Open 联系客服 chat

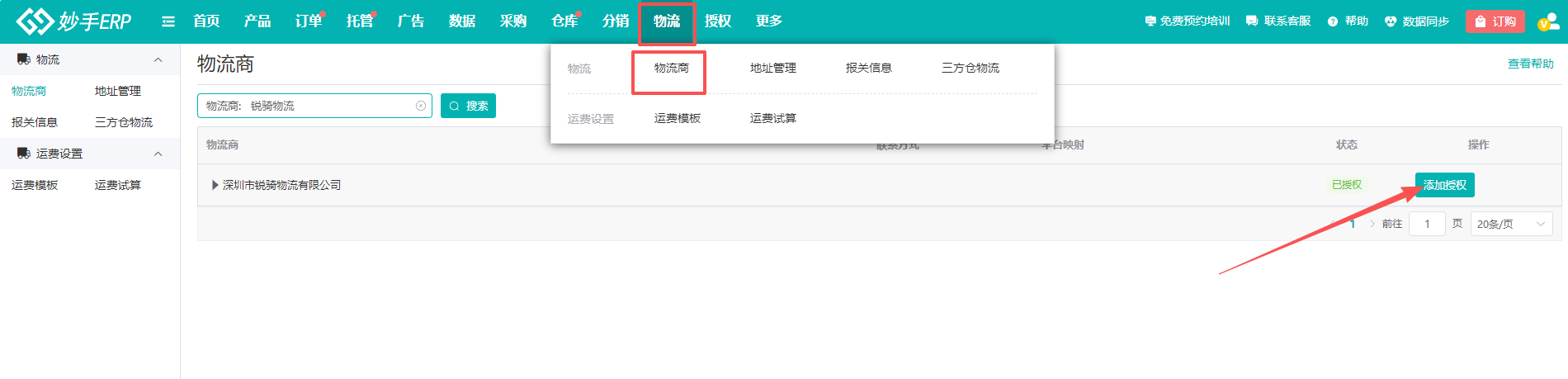pos(1278,21)
